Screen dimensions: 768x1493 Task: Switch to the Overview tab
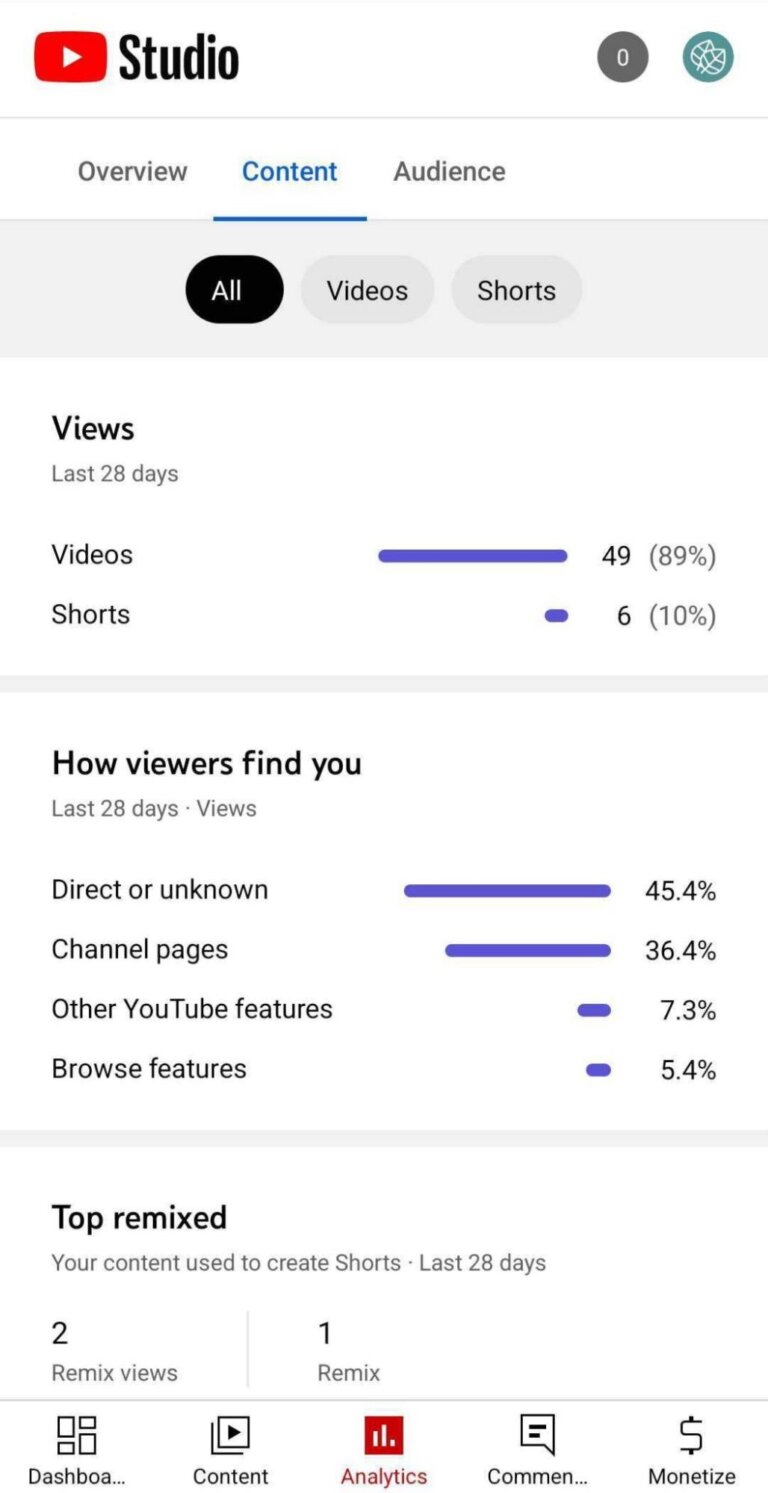click(x=132, y=171)
